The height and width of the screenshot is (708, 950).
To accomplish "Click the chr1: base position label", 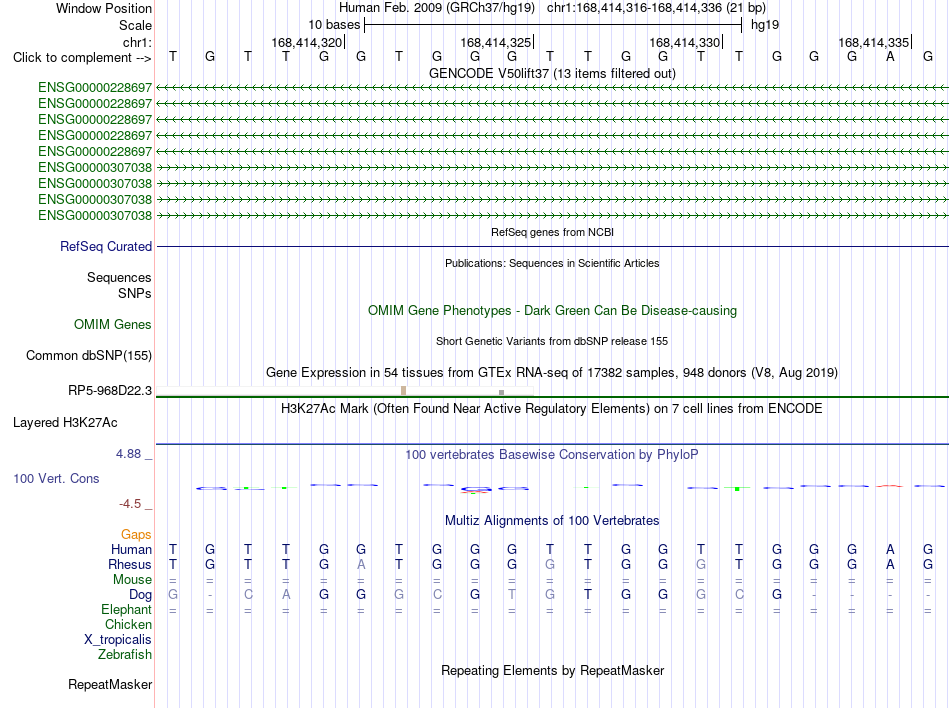I will pyautogui.click(x=137, y=42).
